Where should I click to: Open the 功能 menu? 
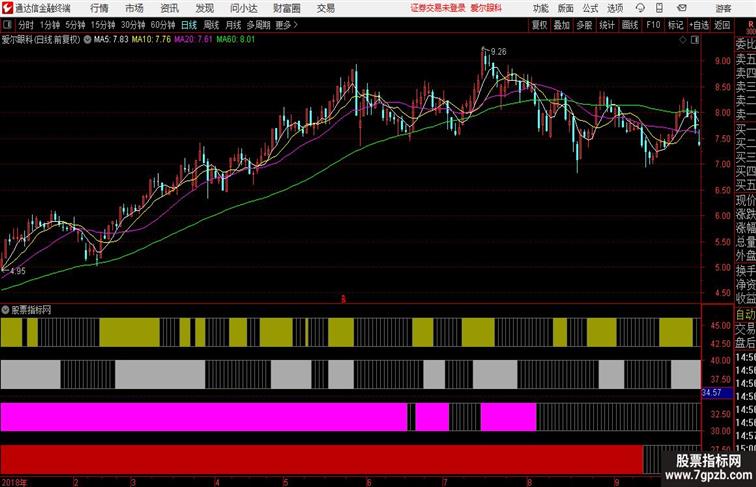541,8
